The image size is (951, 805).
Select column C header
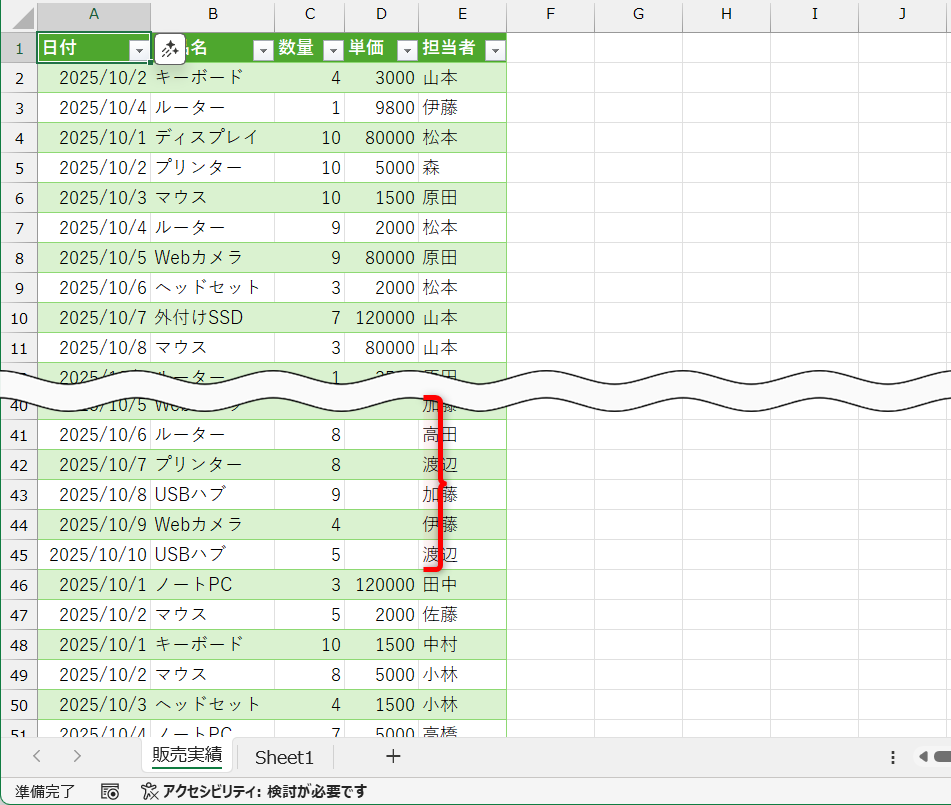click(310, 15)
